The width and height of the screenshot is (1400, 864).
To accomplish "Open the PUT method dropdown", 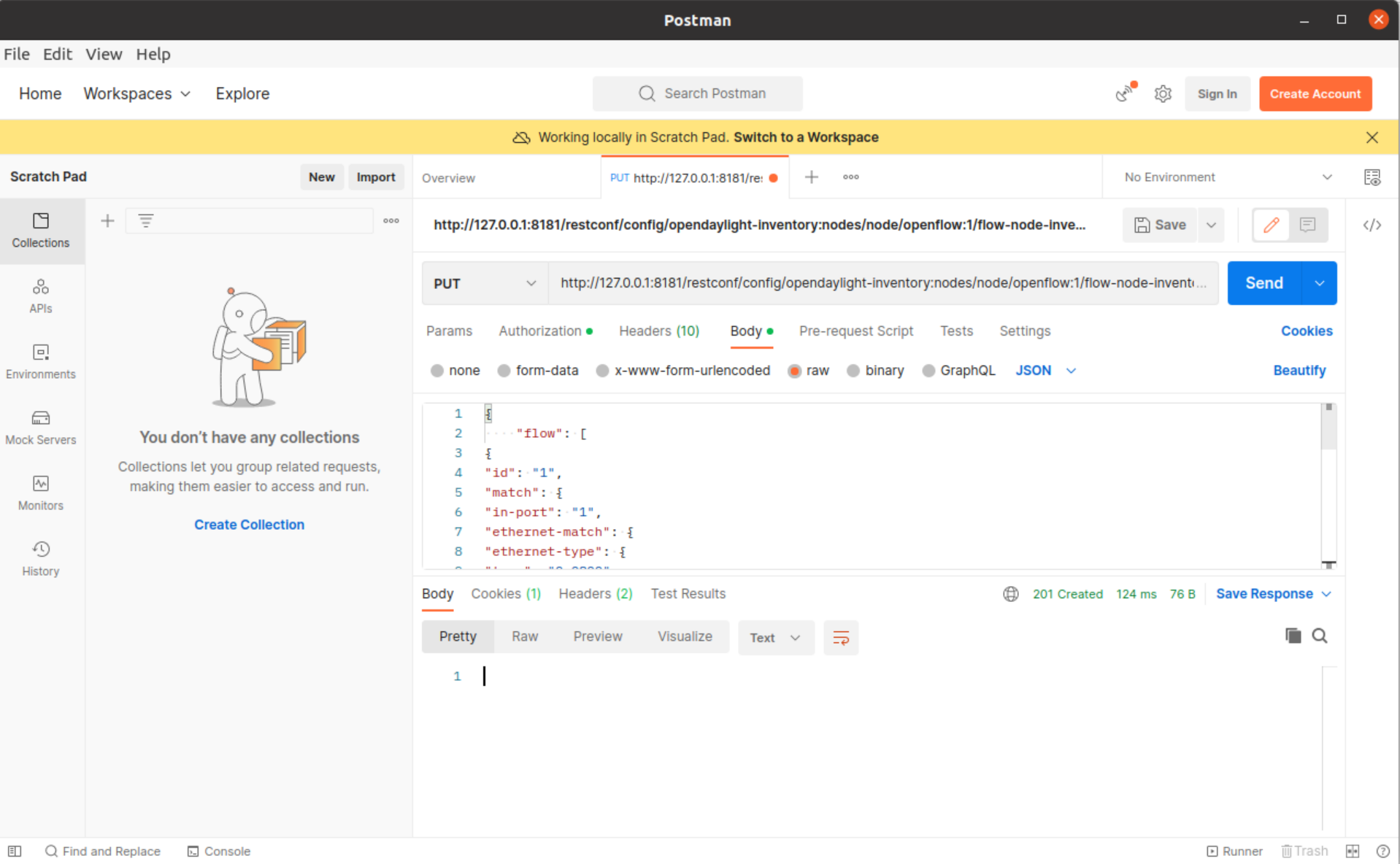I will point(485,283).
